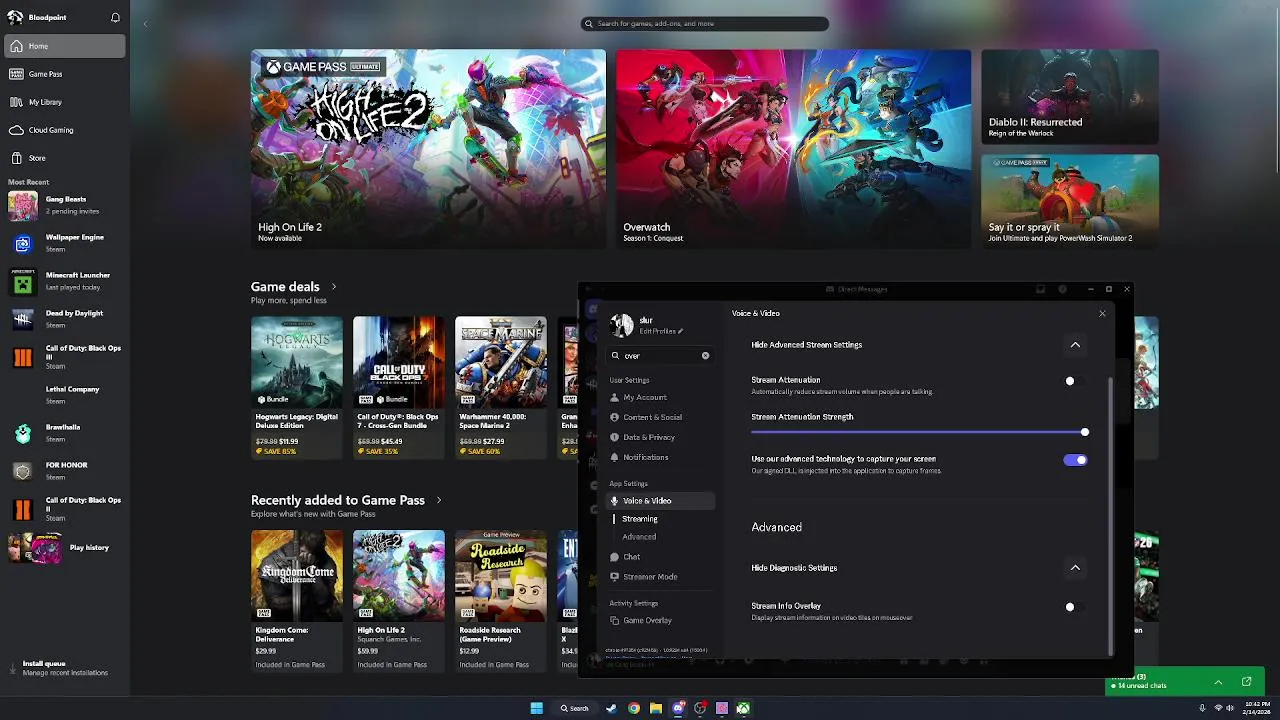Click Edit Profiles in Discord settings
Viewport: 1280px width, 720px height.
pyautogui.click(x=661, y=331)
